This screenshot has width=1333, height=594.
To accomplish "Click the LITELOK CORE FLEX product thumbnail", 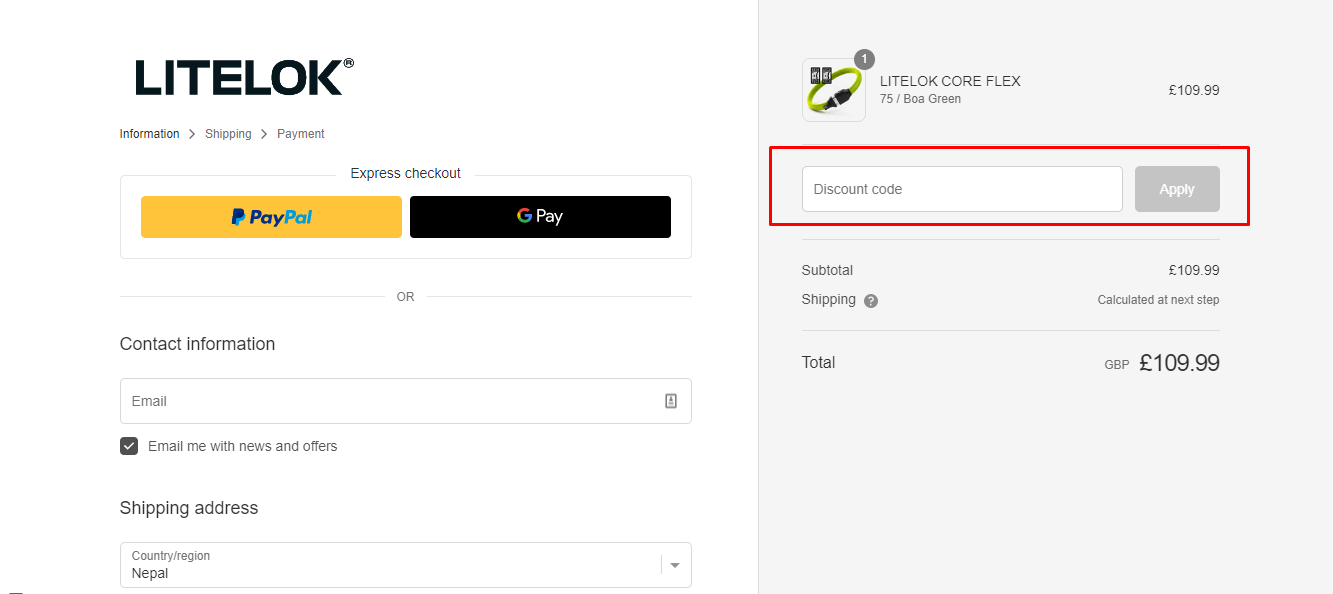I will pos(834,90).
